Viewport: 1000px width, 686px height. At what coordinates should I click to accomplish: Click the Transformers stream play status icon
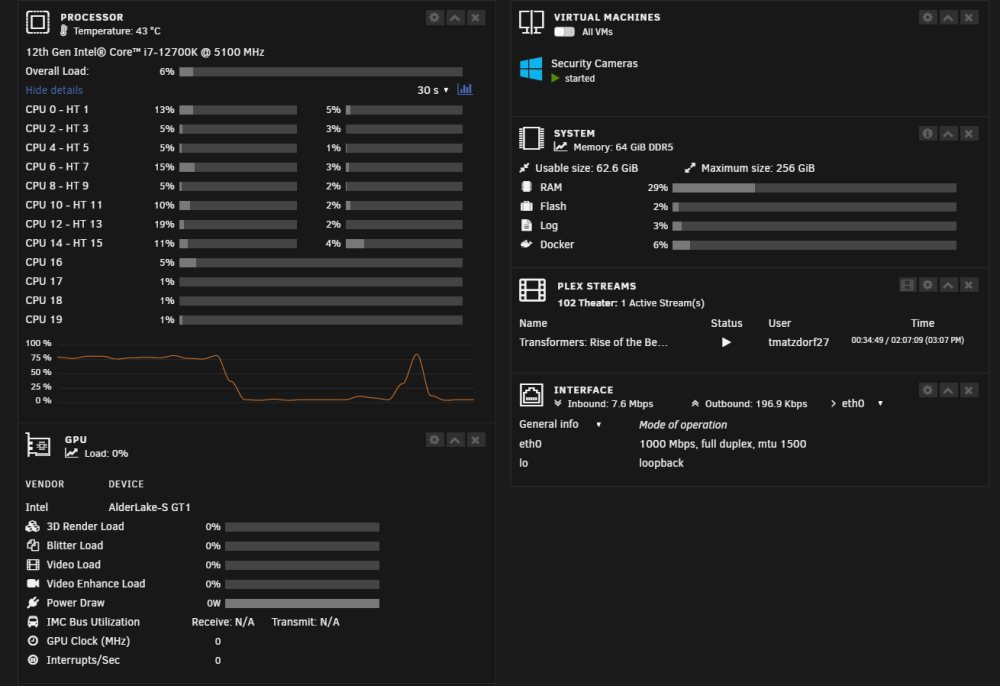(x=726, y=342)
